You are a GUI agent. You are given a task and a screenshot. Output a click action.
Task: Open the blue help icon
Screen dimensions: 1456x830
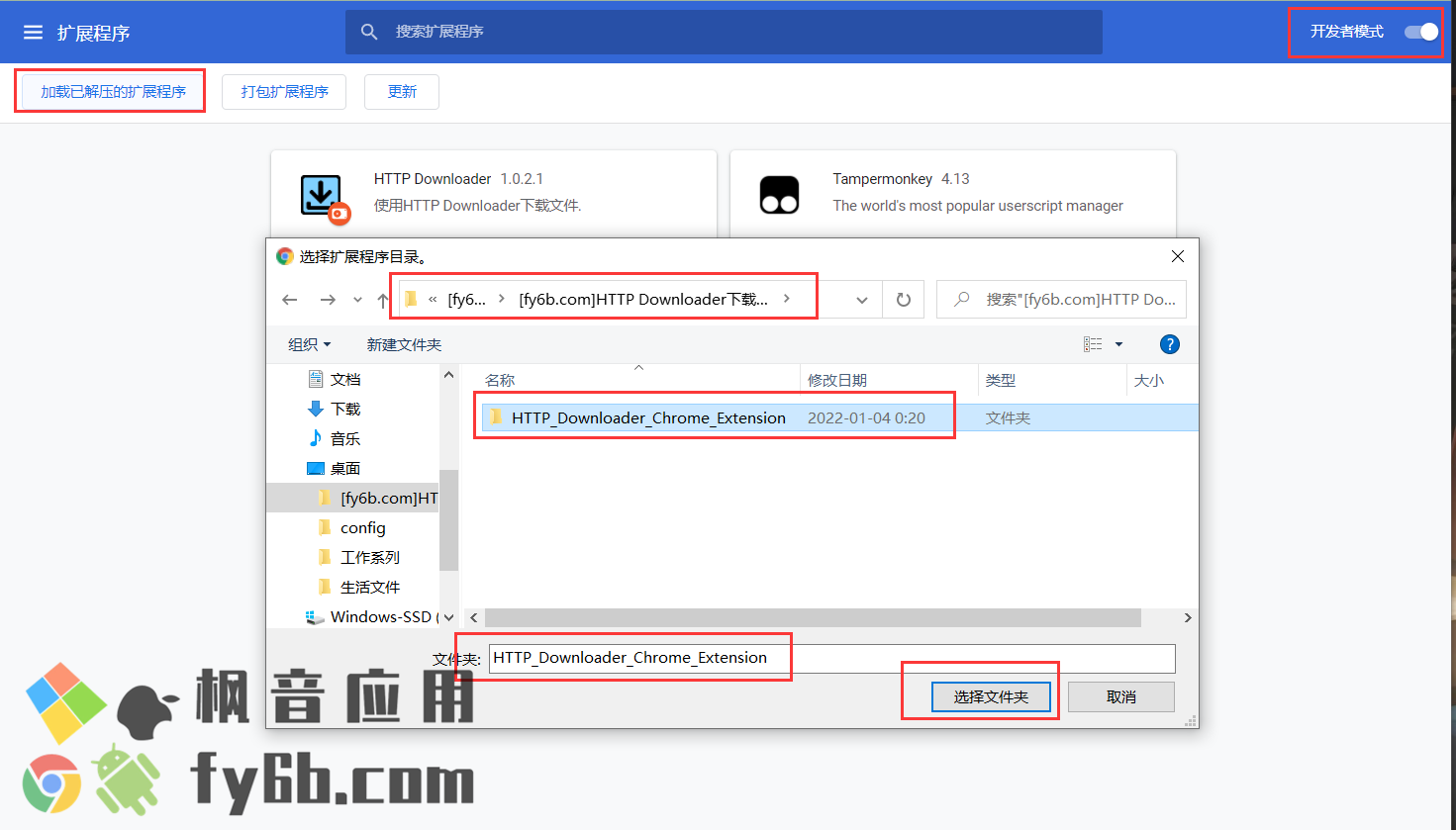[1169, 344]
